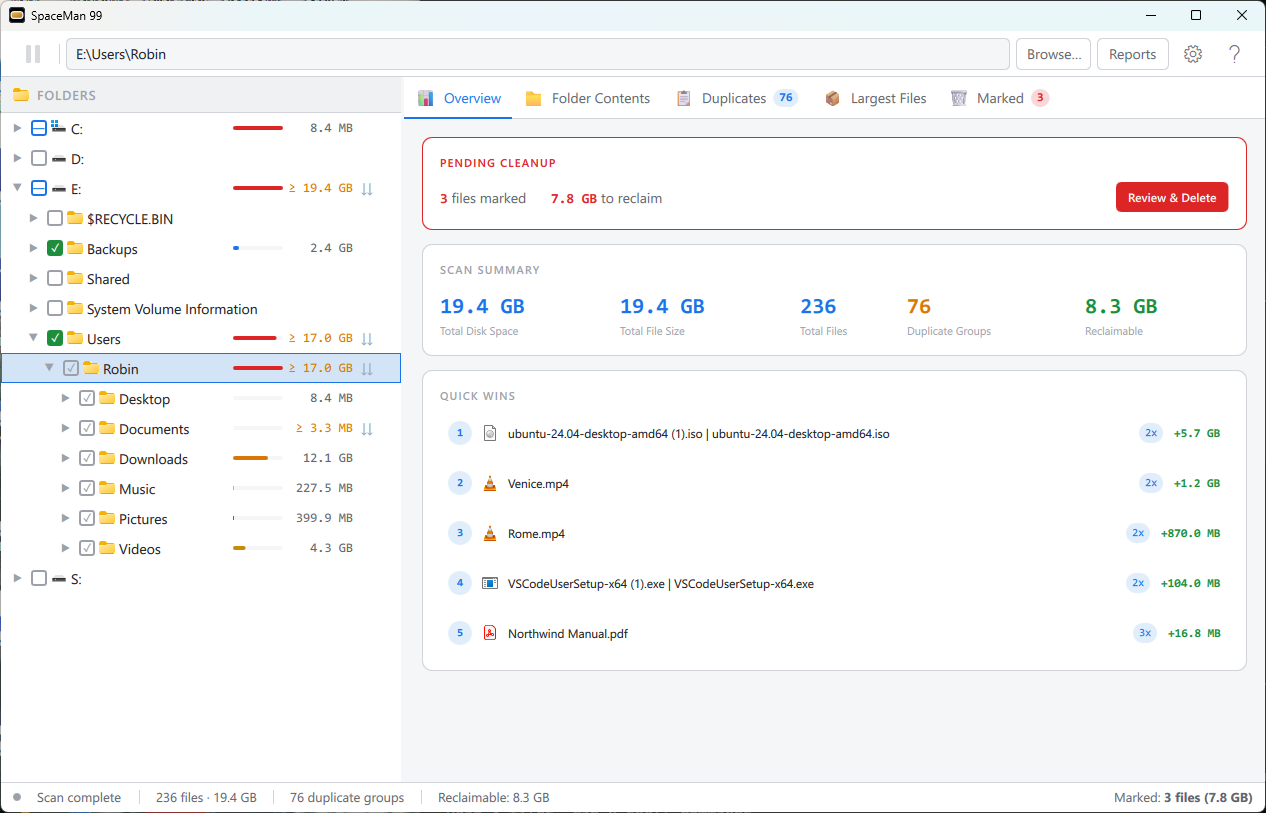Collapse the Robin folder
Viewport: 1266px width, 813px height.
(49, 368)
